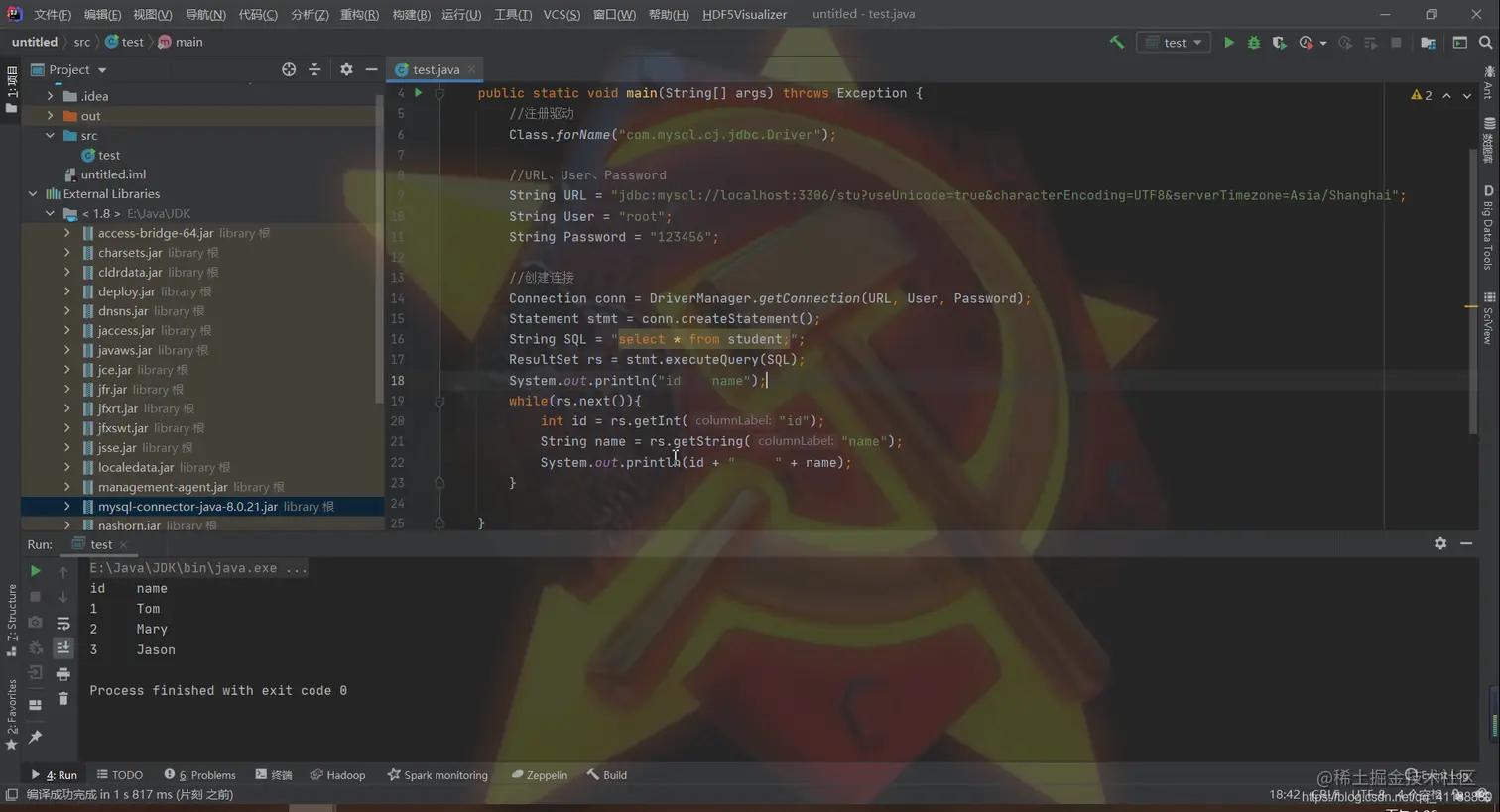
Task: Expand the out folder
Action: pos(50,116)
